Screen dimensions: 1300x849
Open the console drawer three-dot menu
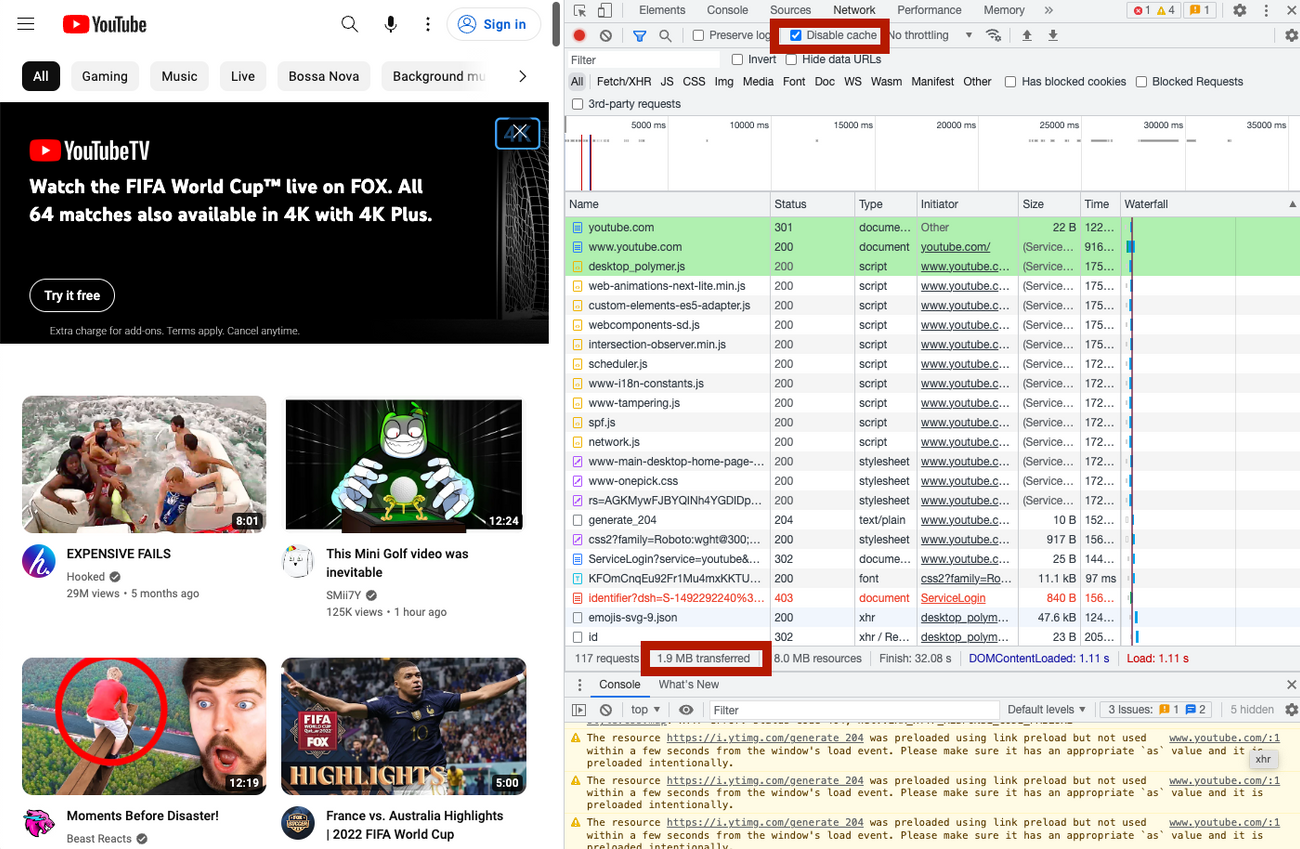(580, 685)
